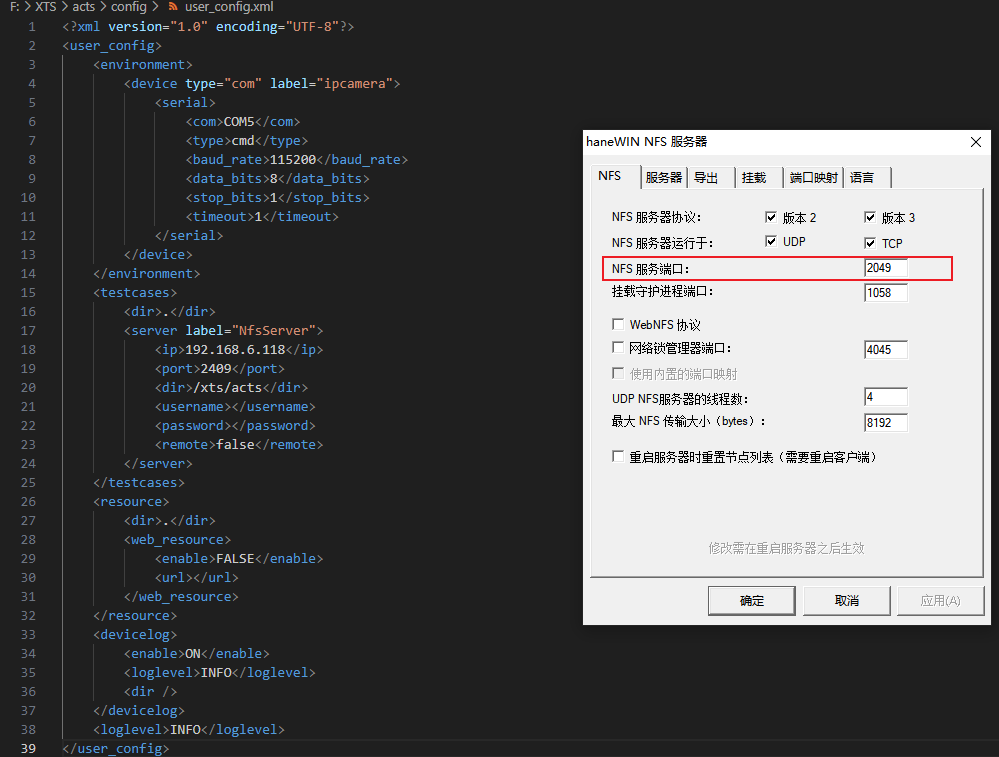Click the INFO loglevel value on line 38
The width and height of the screenshot is (999, 757).
[x=185, y=729]
